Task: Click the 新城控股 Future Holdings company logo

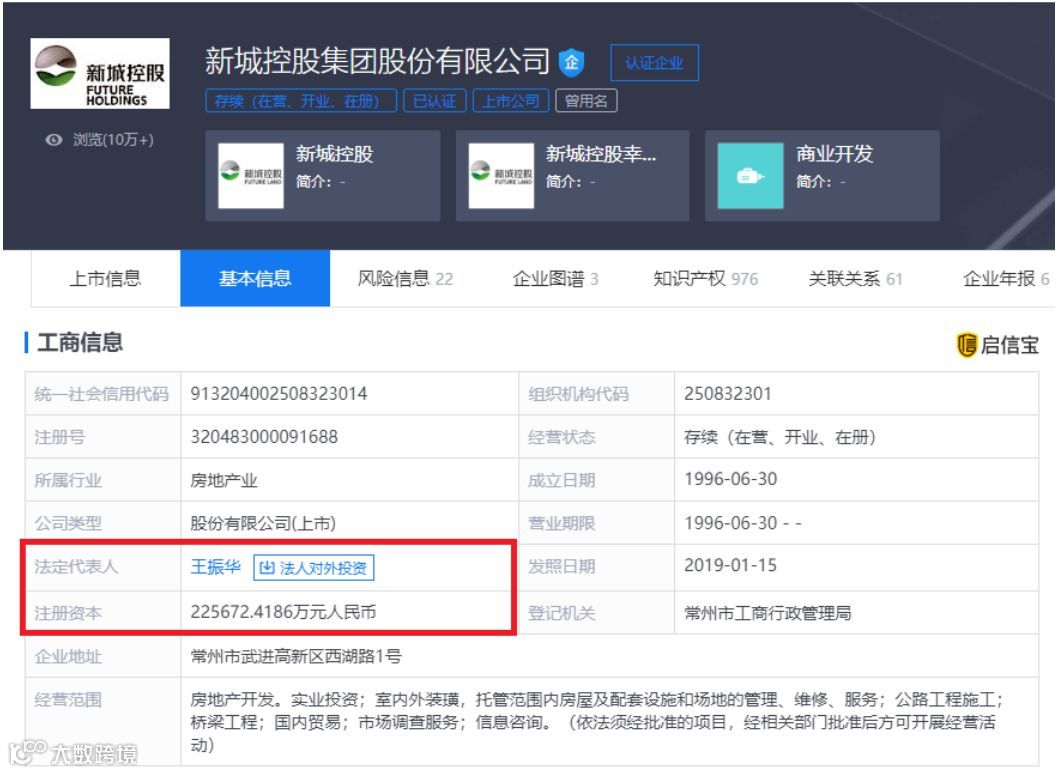Action: click(x=100, y=73)
